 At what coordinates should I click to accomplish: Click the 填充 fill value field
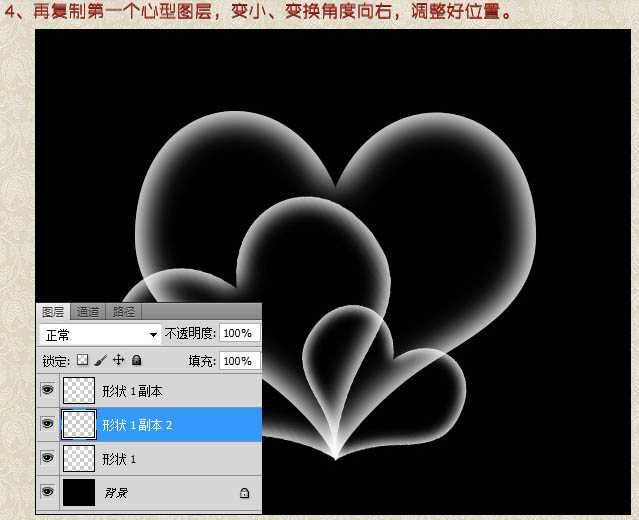238,360
